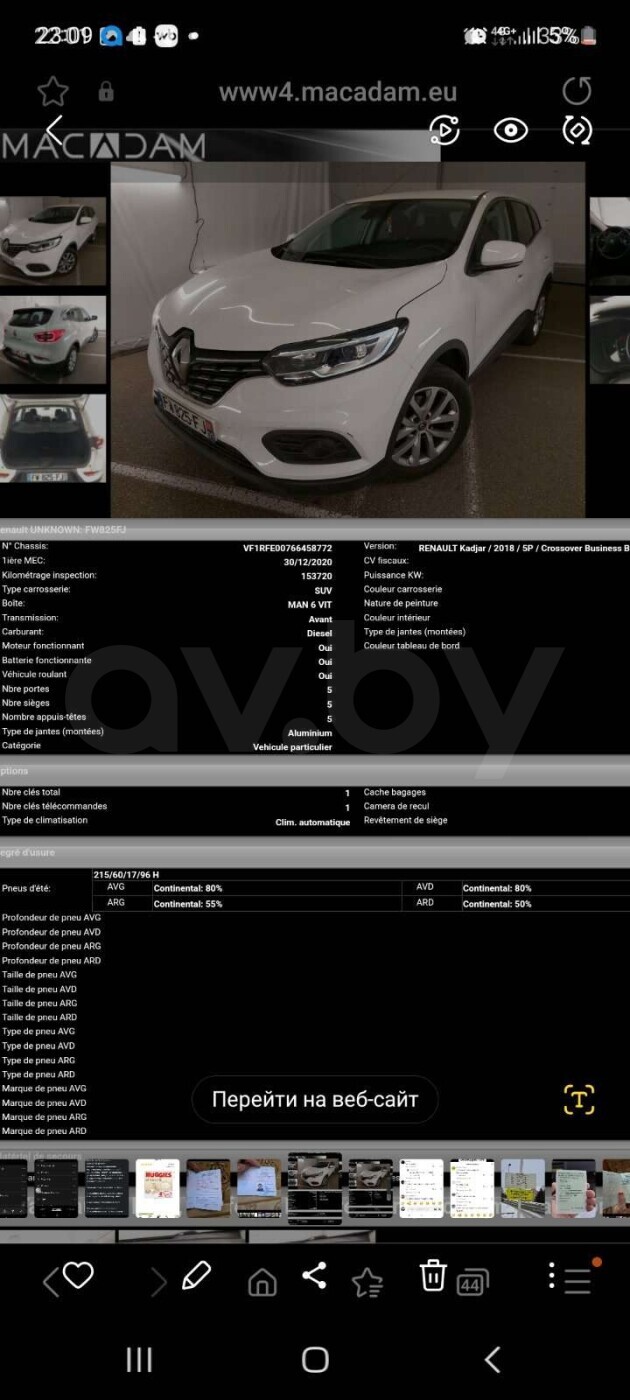Delete the picture with the trash icon
The height and width of the screenshot is (1400, 630).
point(432,1275)
